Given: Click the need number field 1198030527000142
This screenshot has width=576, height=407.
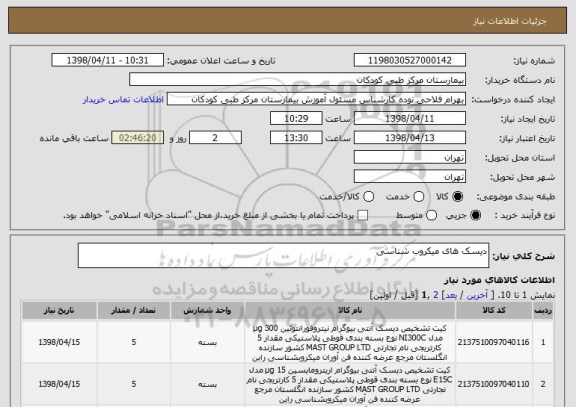Looking at the screenshot, I should coord(410,60).
